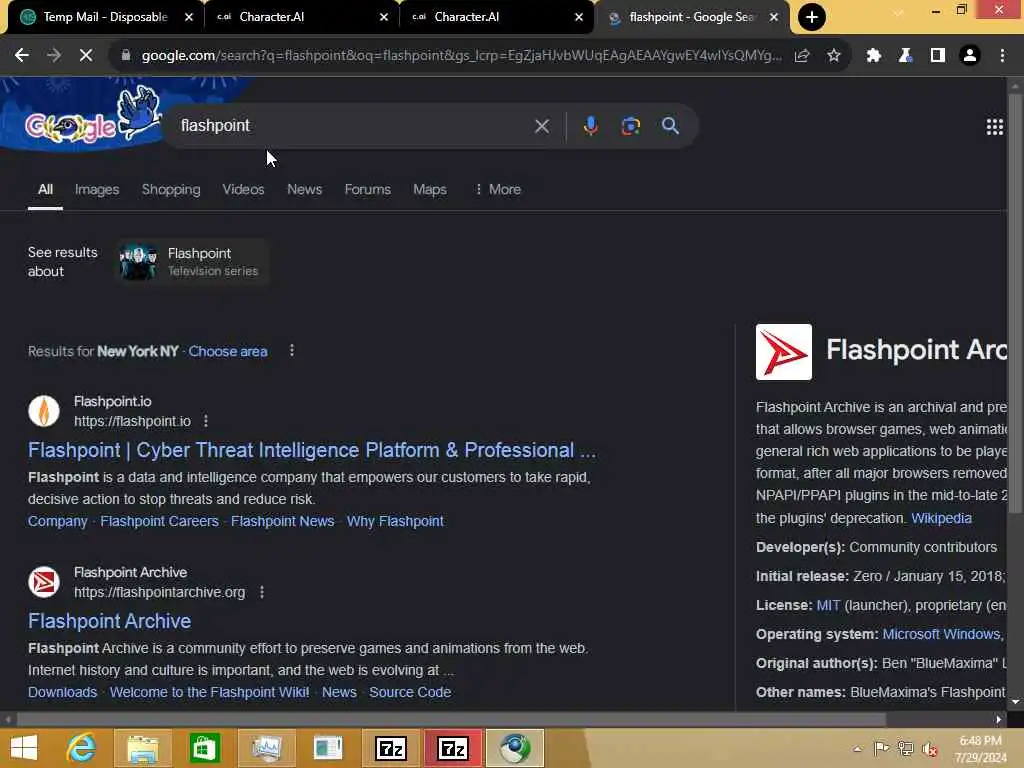Open the Microsoft Windows link

[941, 634]
